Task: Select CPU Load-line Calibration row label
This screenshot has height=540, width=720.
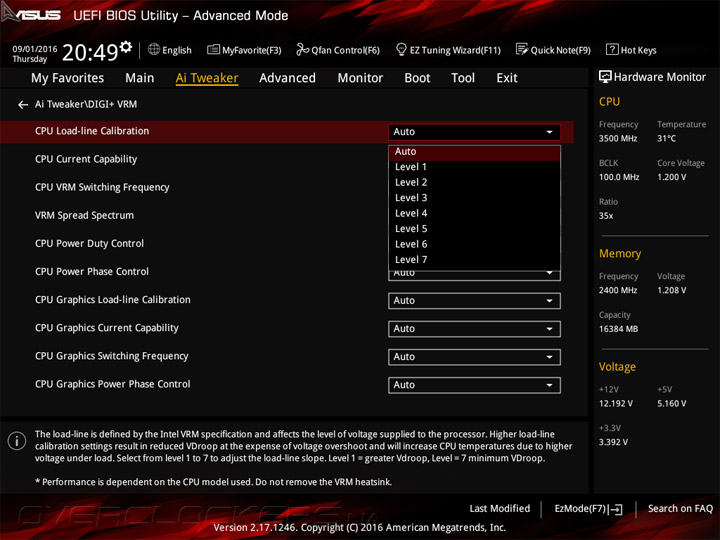Action: pos(92,131)
